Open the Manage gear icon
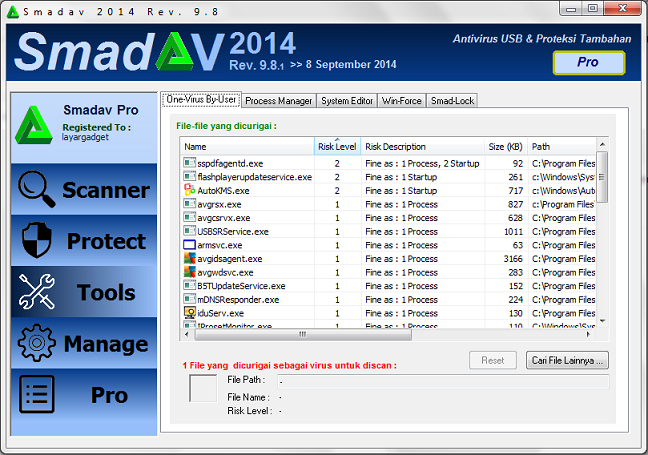This screenshot has width=648, height=455. coord(37,343)
